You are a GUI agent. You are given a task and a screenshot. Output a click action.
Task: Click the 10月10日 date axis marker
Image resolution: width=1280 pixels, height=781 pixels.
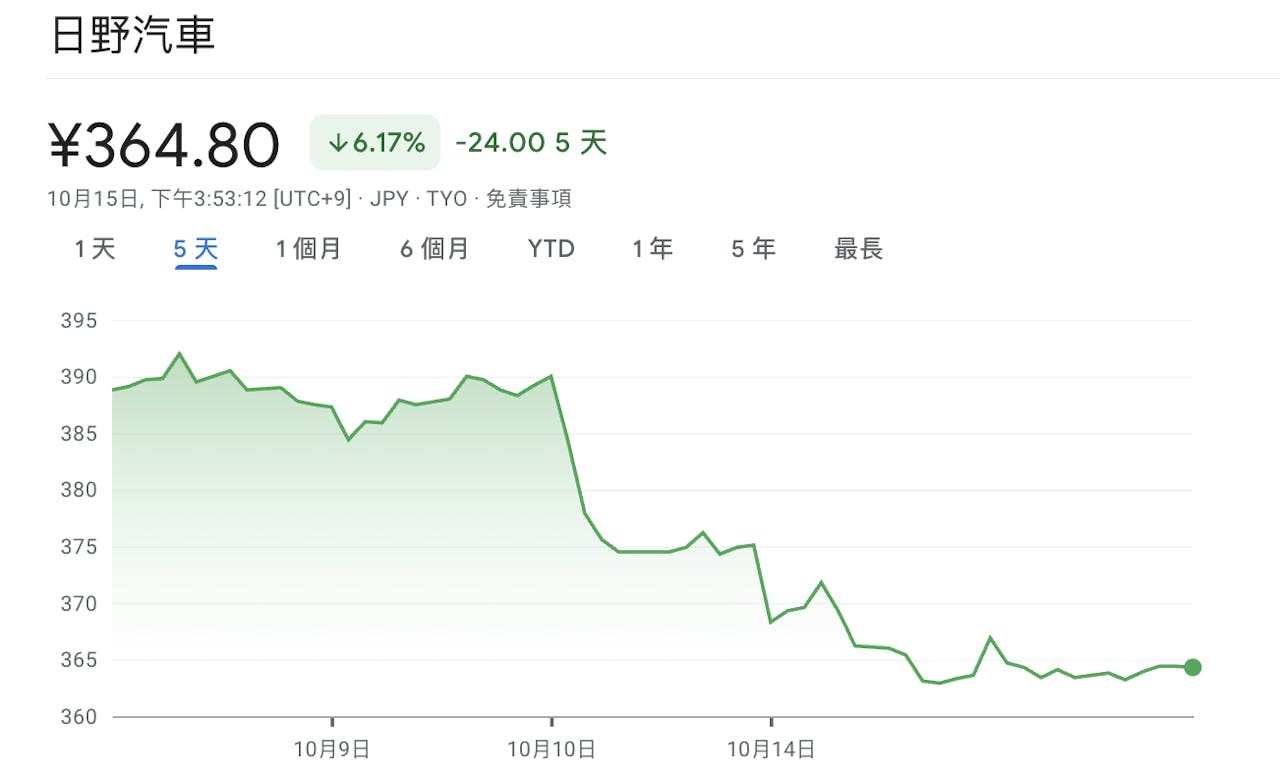pyautogui.click(x=551, y=749)
